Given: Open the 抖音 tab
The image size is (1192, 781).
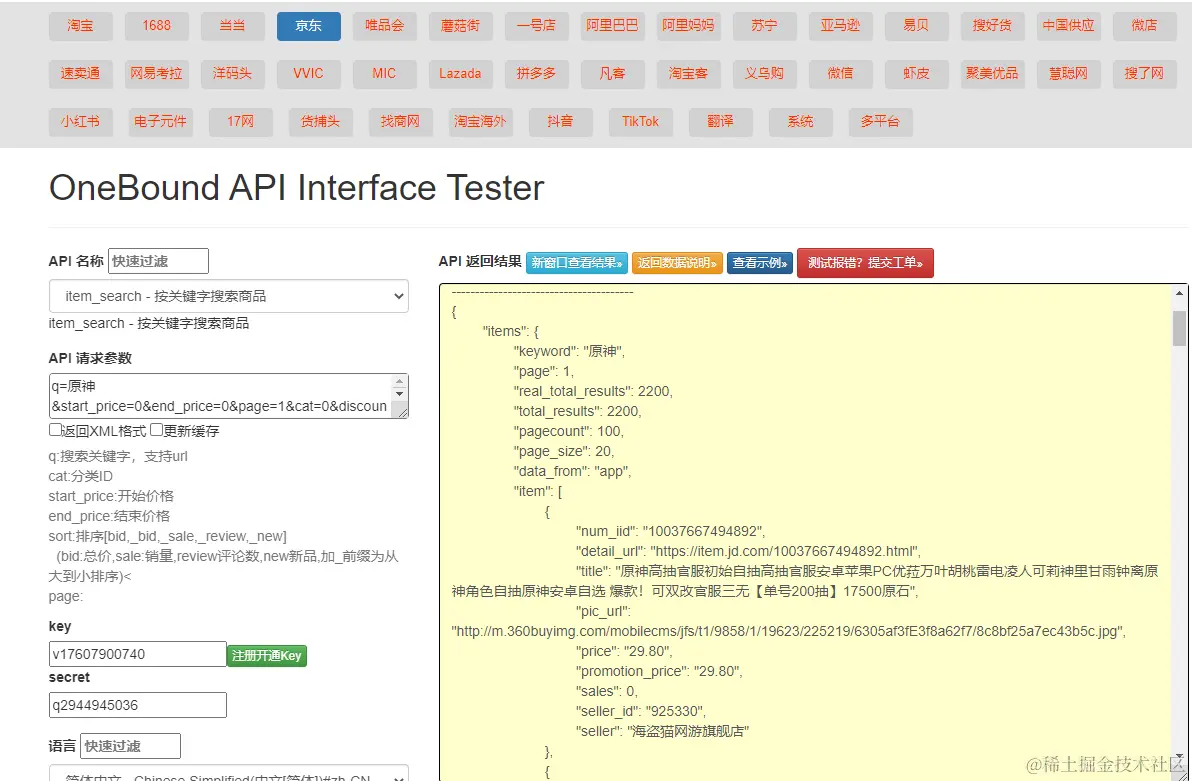Looking at the screenshot, I should [561, 122].
